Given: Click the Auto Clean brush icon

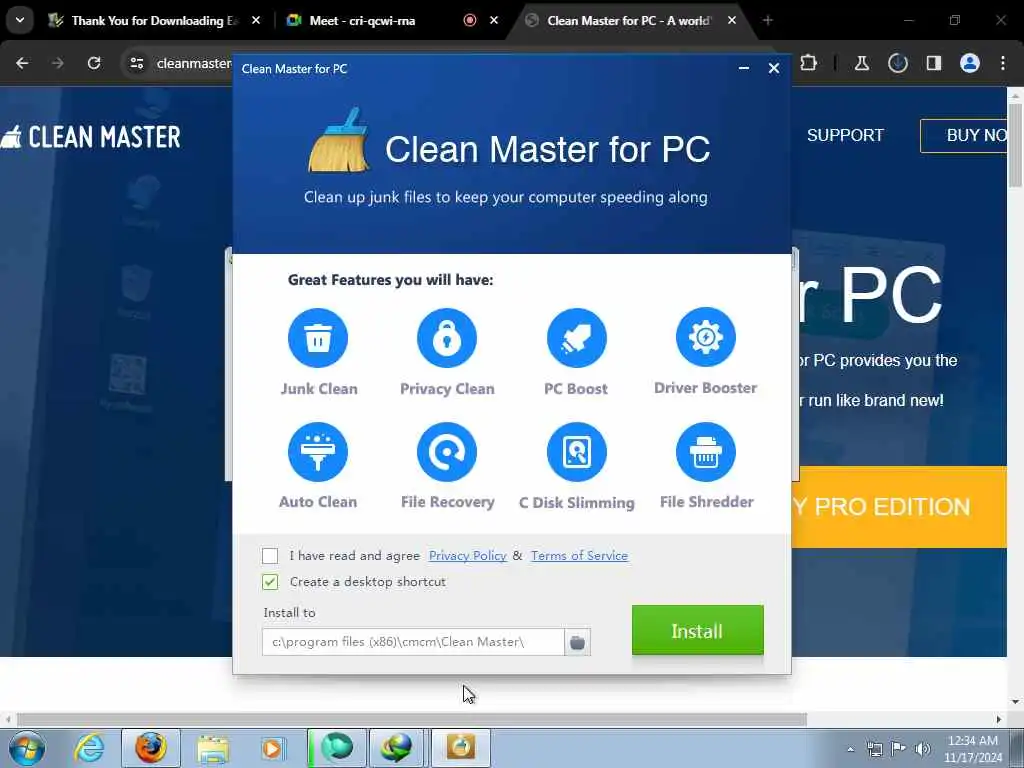Looking at the screenshot, I should (x=318, y=452).
